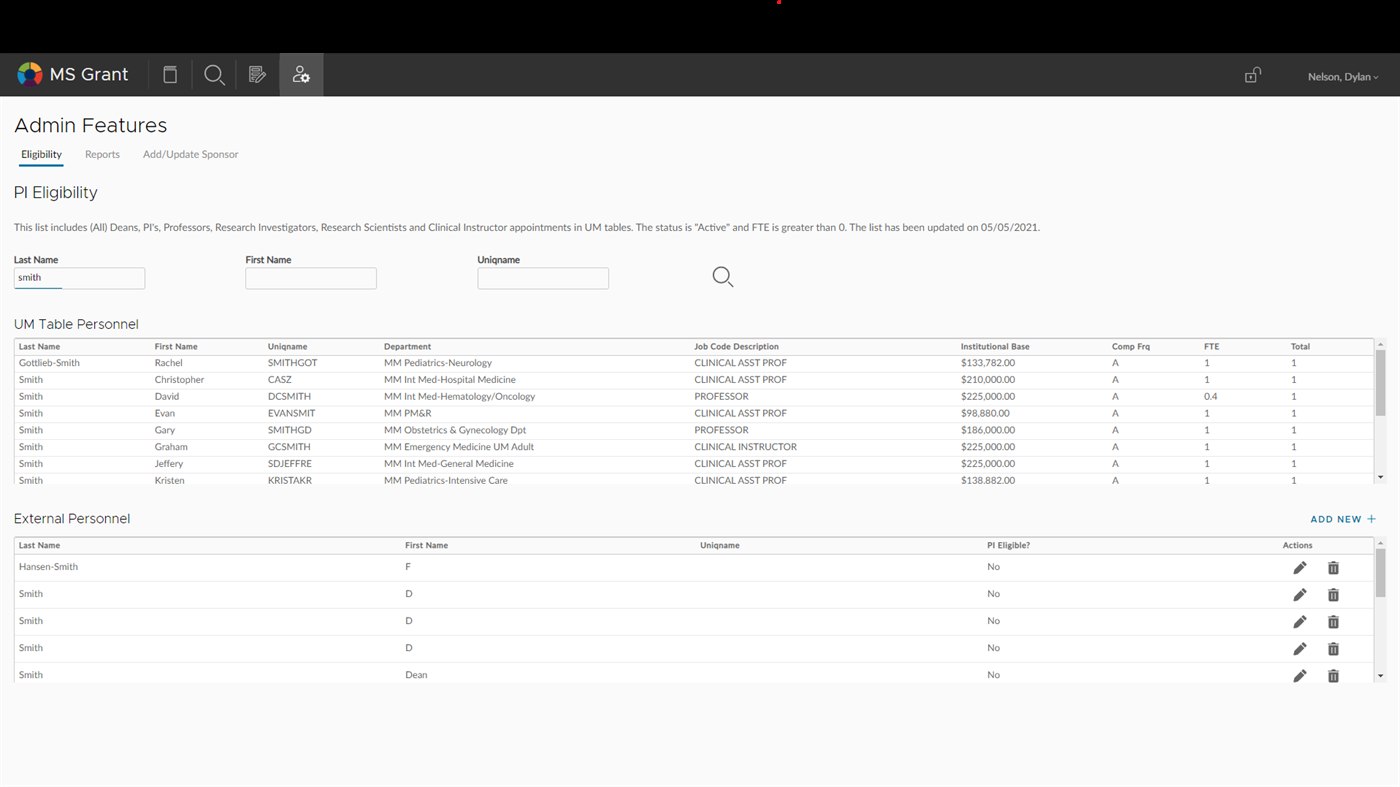Image resolution: width=1400 pixels, height=787 pixels.
Task: Click the Job Code Description column header
Action: tap(736, 346)
